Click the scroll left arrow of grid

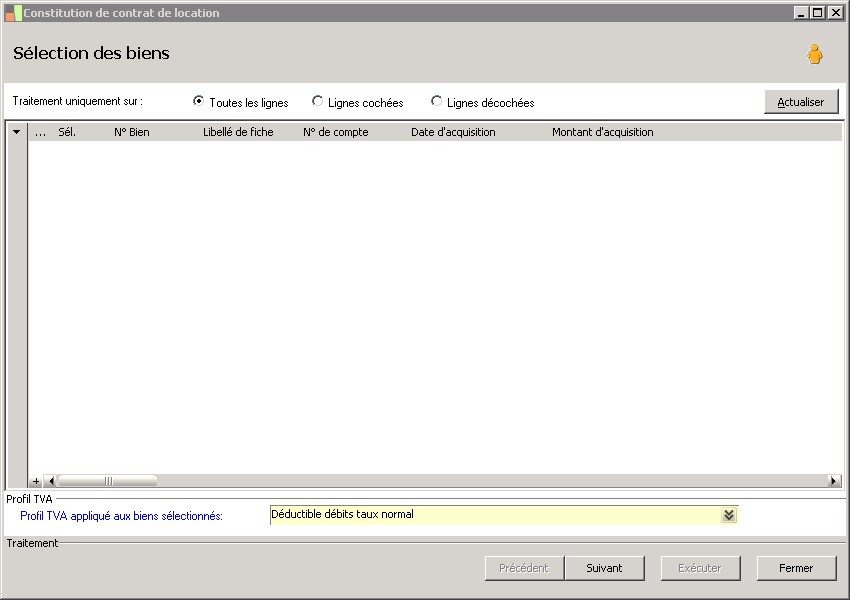pyautogui.click(x=50, y=481)
